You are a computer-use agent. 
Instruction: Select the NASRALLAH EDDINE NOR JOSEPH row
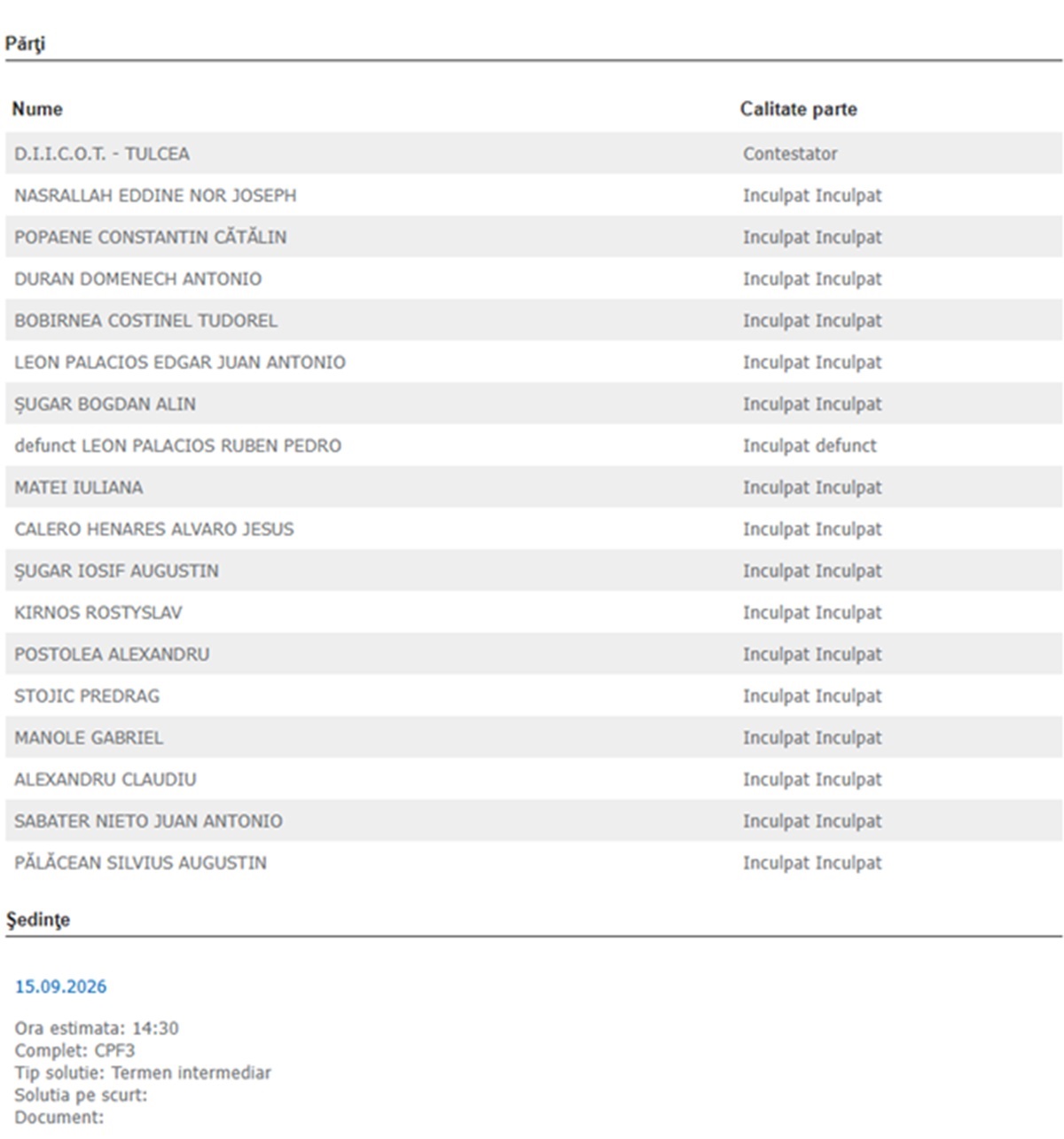(x=534, y=195)
